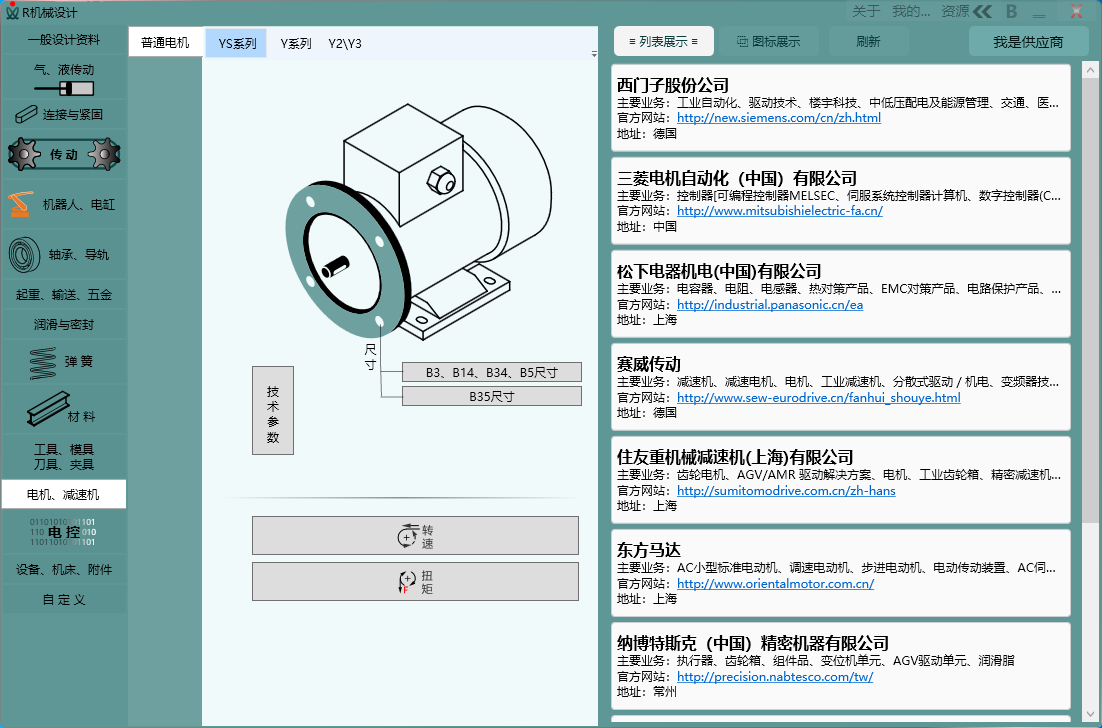Viewport: 1102px width, 728px height.
Task: Open the Siemens website link
Action: 779,117
